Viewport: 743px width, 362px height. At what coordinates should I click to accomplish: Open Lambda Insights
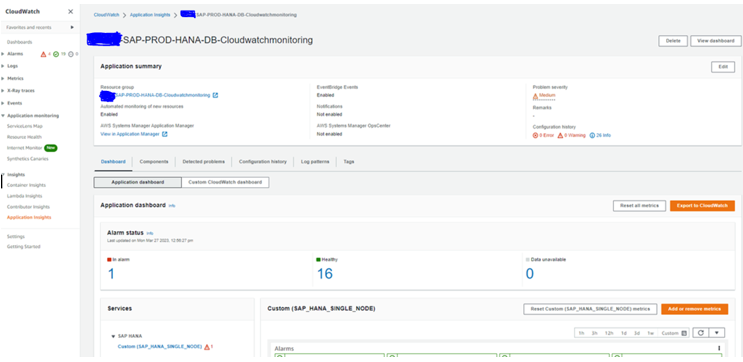[x=25, y=196]
